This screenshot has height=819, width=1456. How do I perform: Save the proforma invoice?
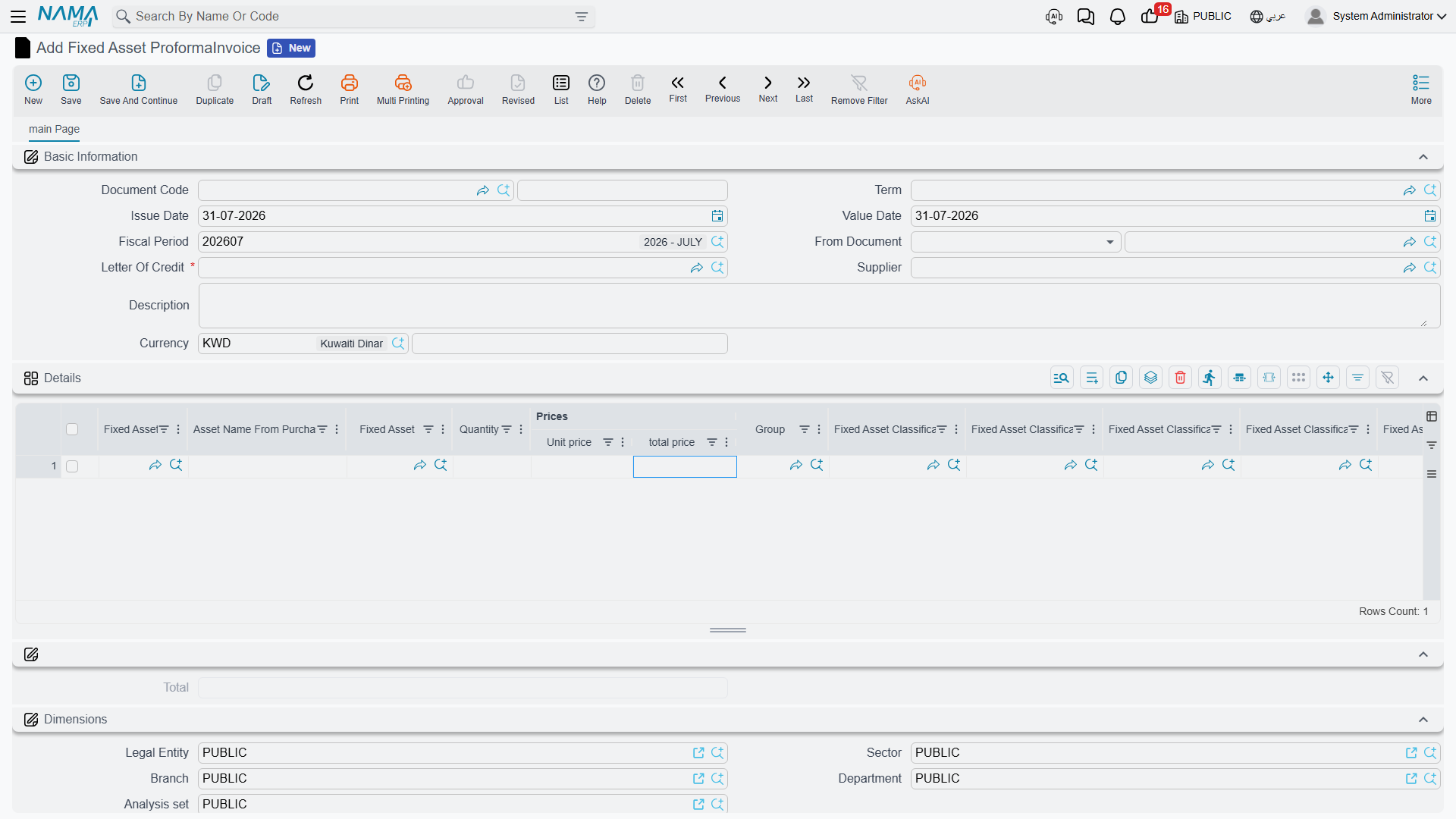click(71, 89)
